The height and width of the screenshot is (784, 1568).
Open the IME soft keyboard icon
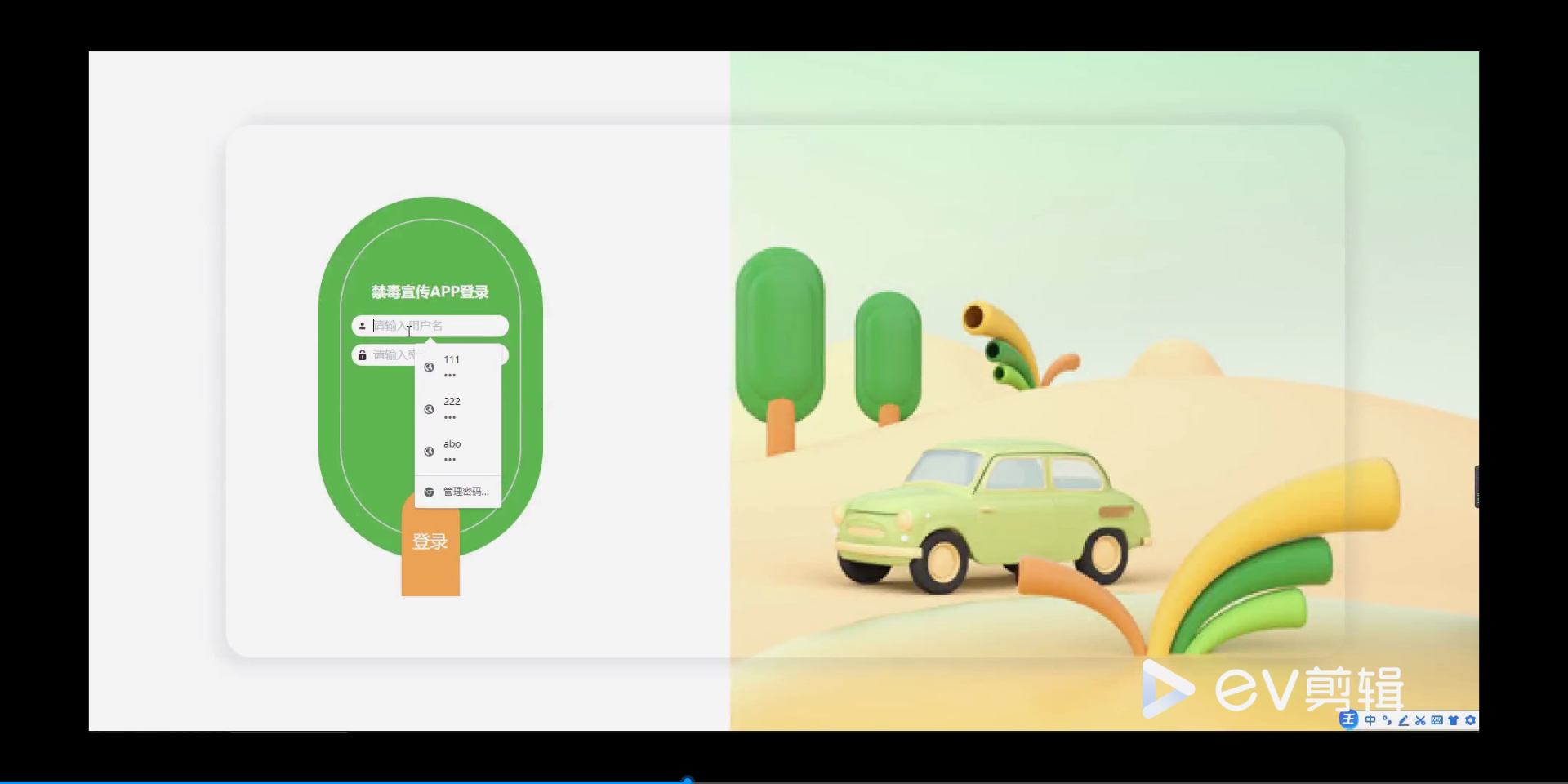tap(1437, 720)
